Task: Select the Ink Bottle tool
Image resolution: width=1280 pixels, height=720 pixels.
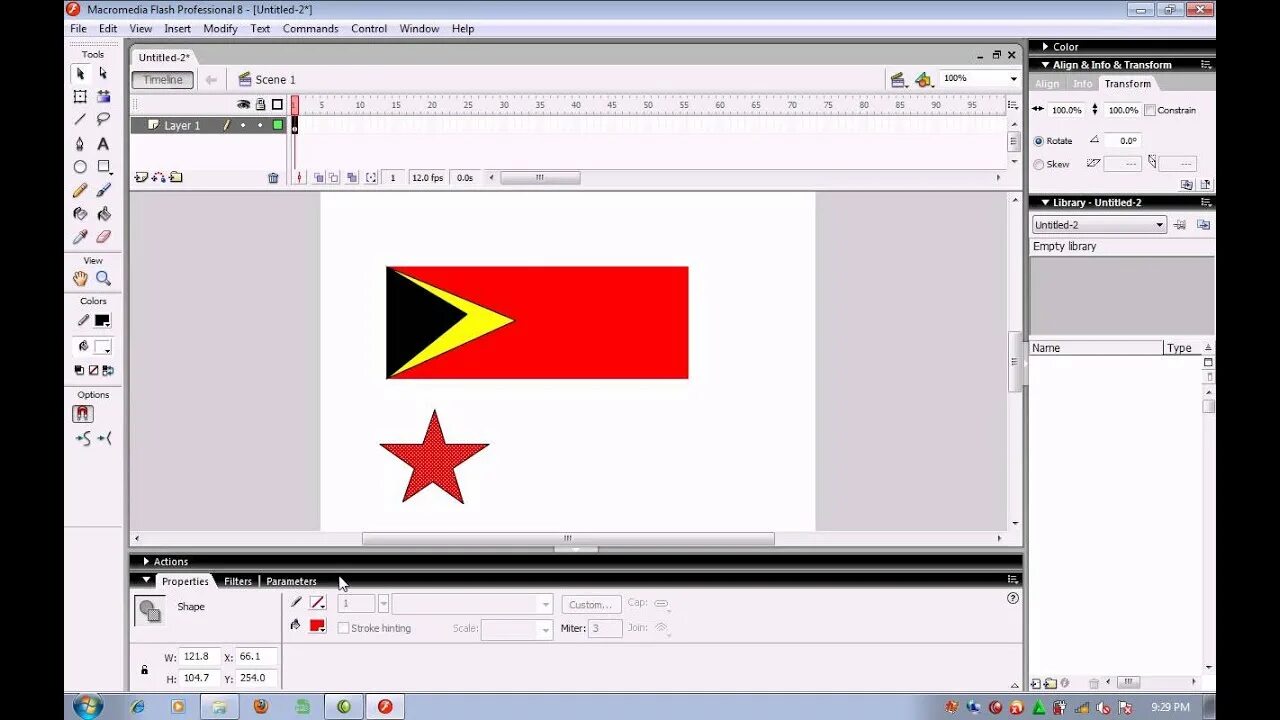Action: 80,213
